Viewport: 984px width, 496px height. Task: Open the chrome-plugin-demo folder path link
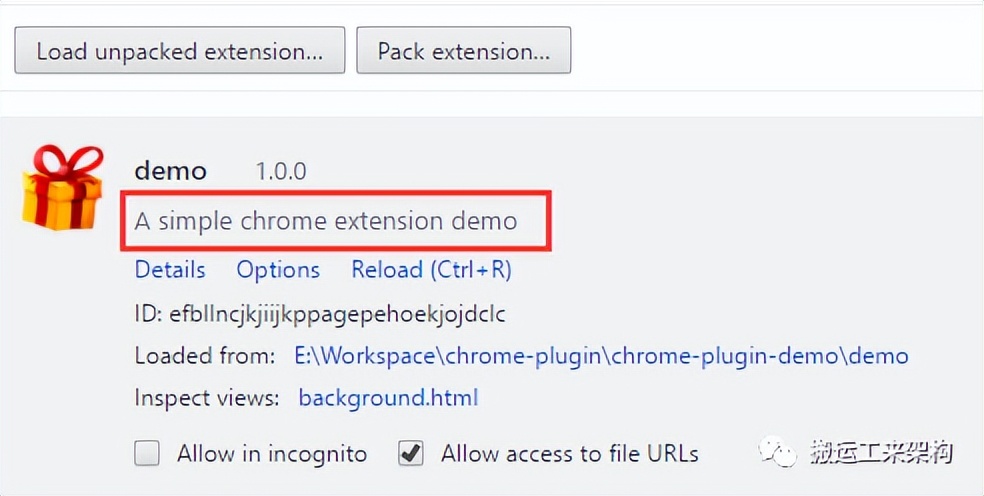point(601,356)
